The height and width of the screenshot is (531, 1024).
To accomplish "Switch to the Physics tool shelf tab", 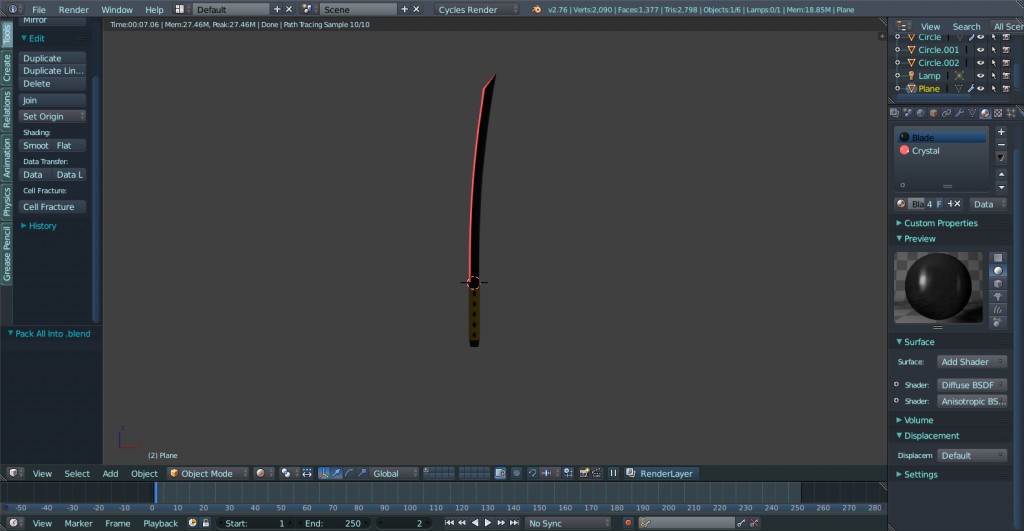I will coord(7,201).
